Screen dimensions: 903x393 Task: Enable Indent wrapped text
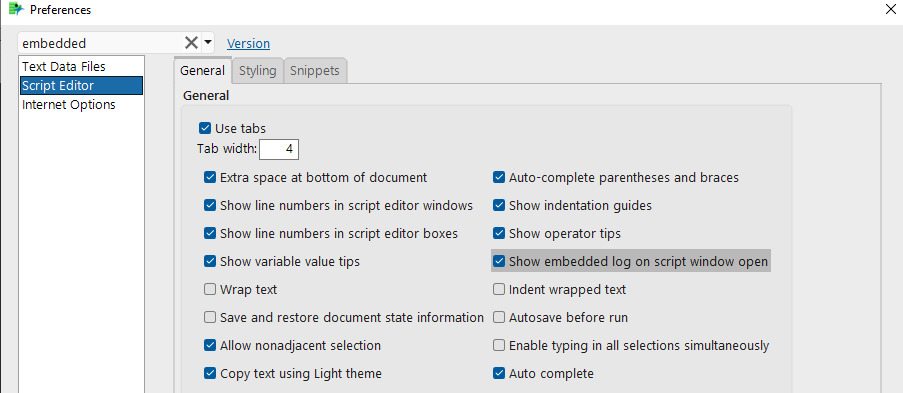[x=499, y=289]
